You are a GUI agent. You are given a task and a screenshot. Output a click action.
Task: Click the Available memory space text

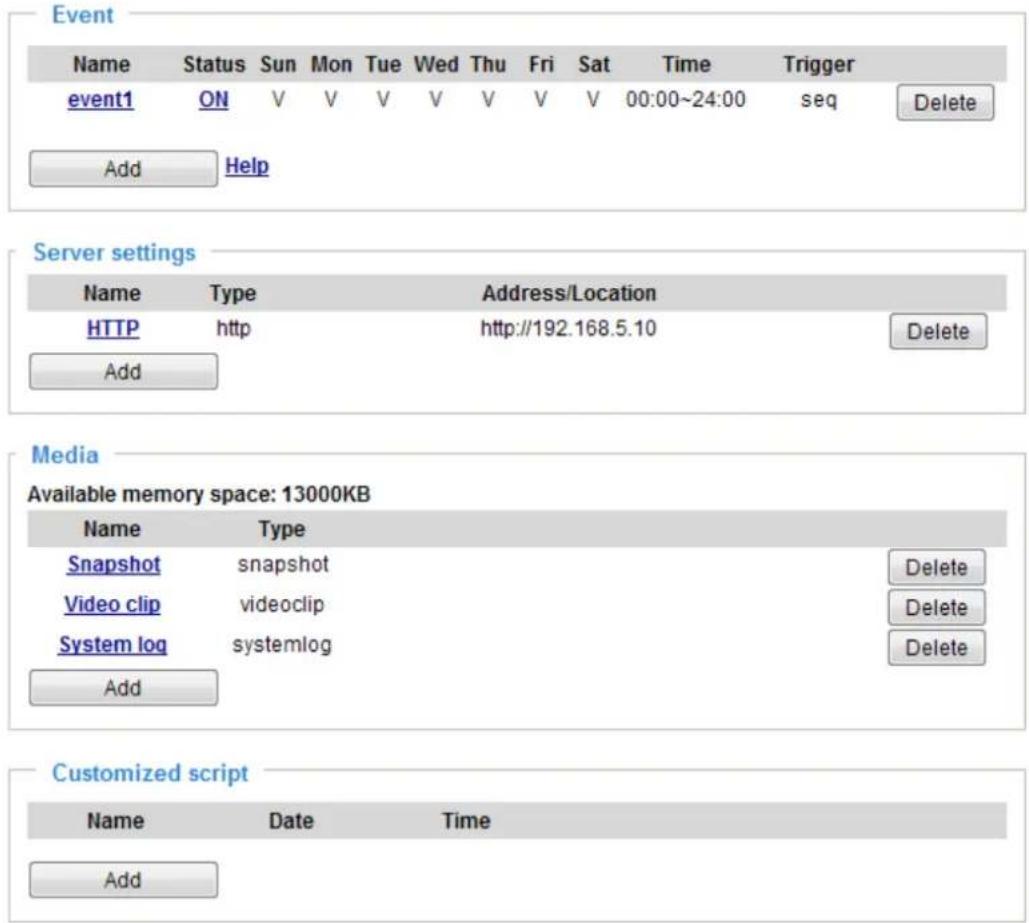coord(199,494)
